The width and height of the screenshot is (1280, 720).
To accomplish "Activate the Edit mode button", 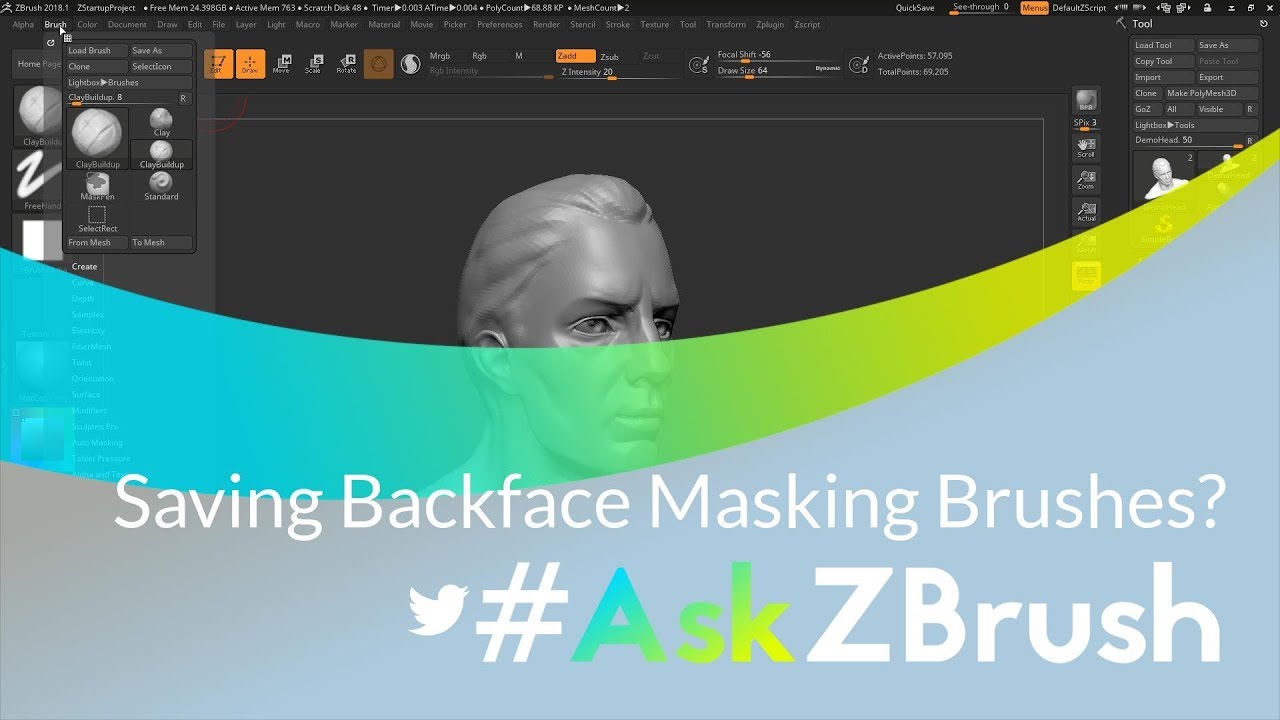I will [220, 64].
